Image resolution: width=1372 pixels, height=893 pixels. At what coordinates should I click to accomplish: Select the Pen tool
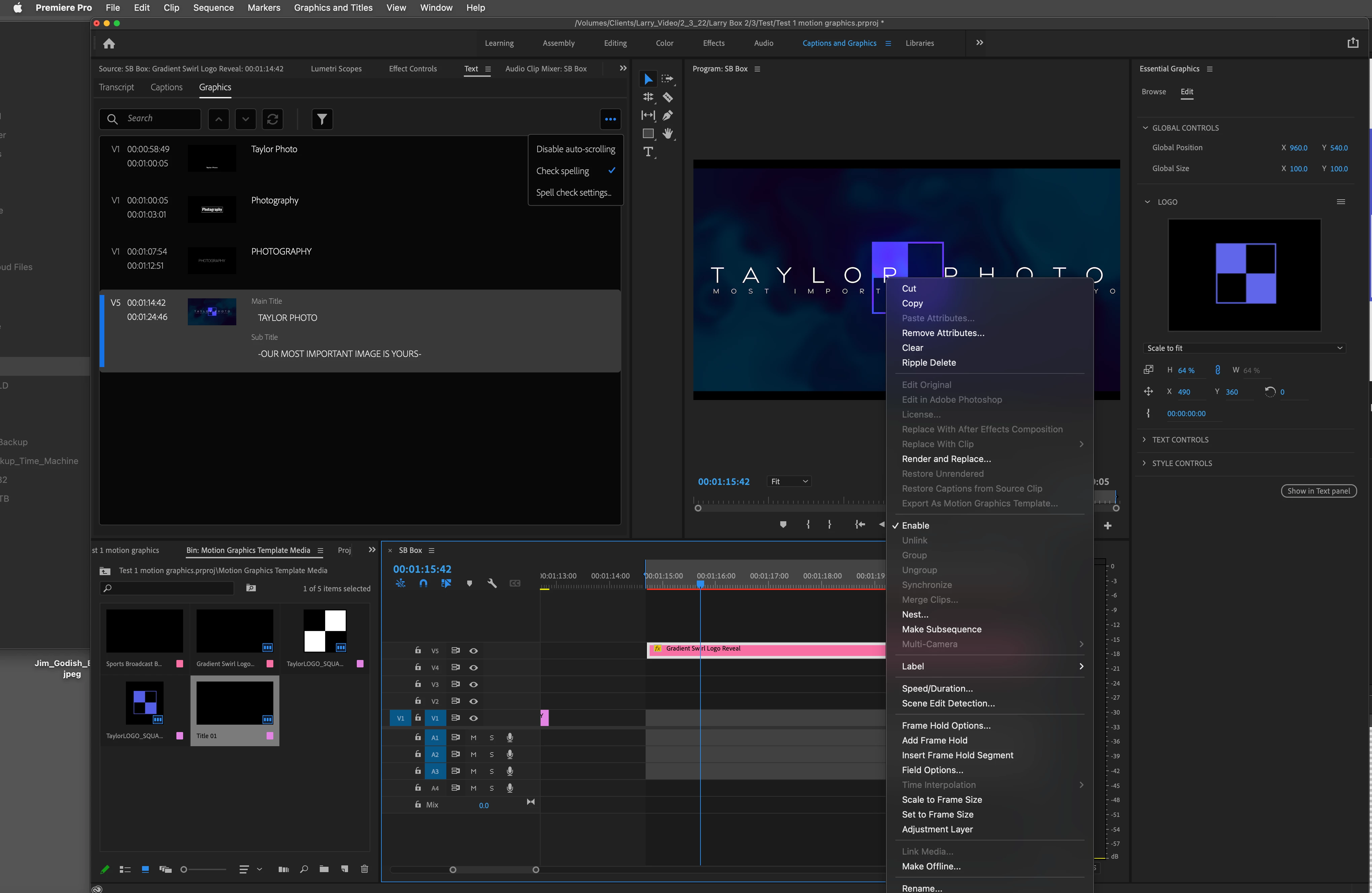coord(667,115)
